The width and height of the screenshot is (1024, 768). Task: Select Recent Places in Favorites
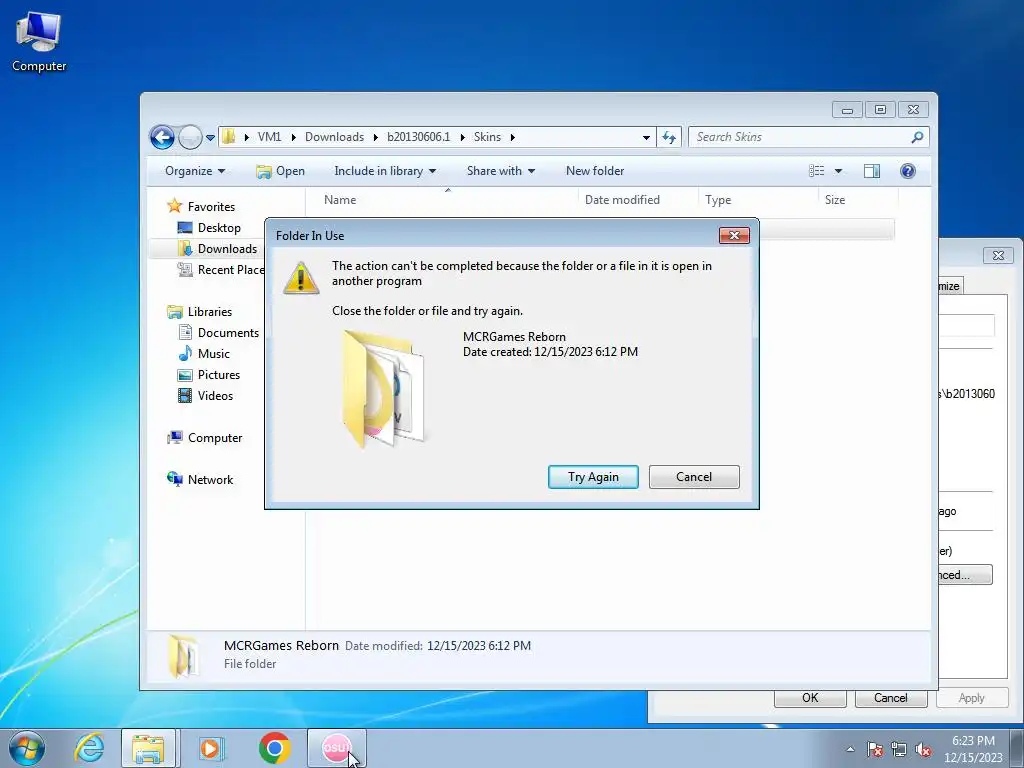click(221, 270)
